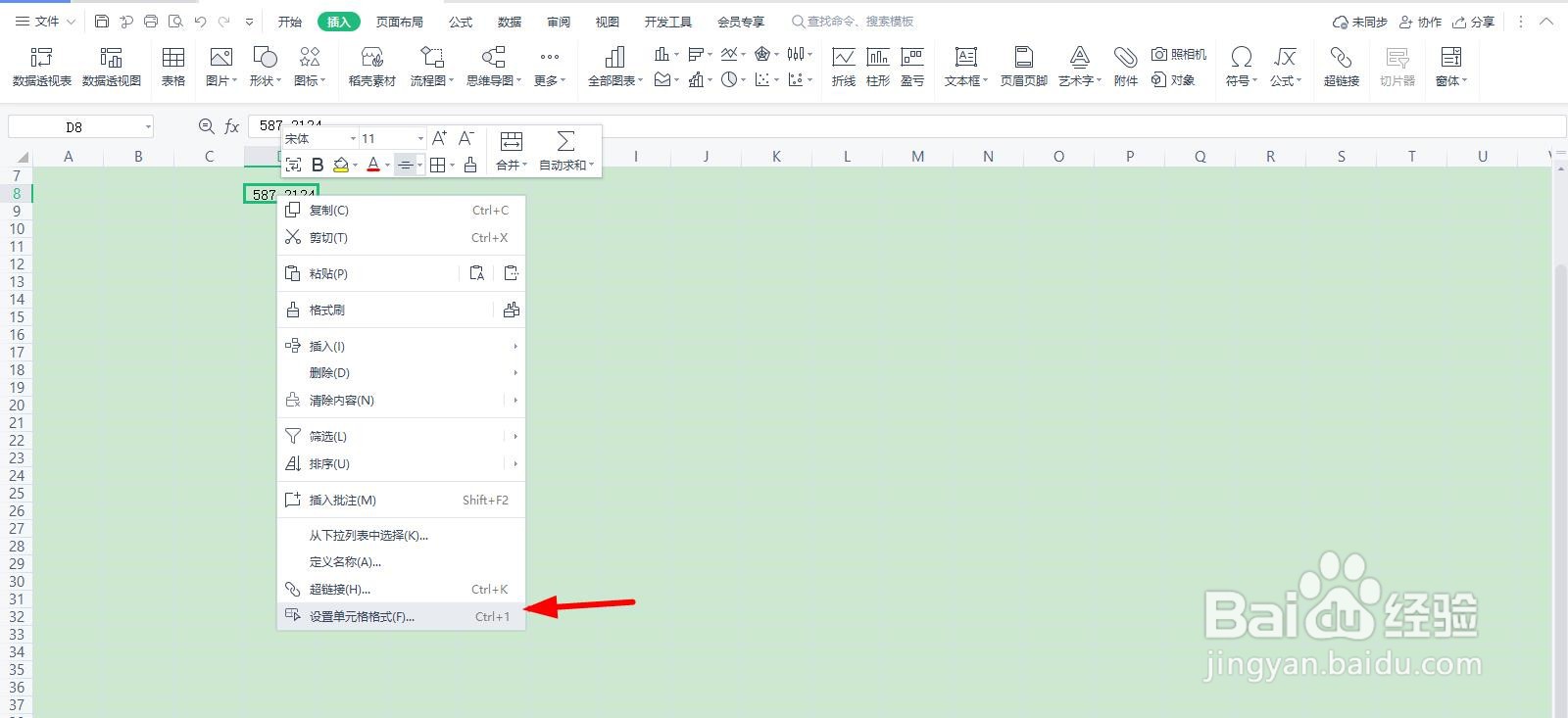Screen dimensions: 1568x718
Task: Switch to the 页面布局 tab
Action: pos(400,21)
